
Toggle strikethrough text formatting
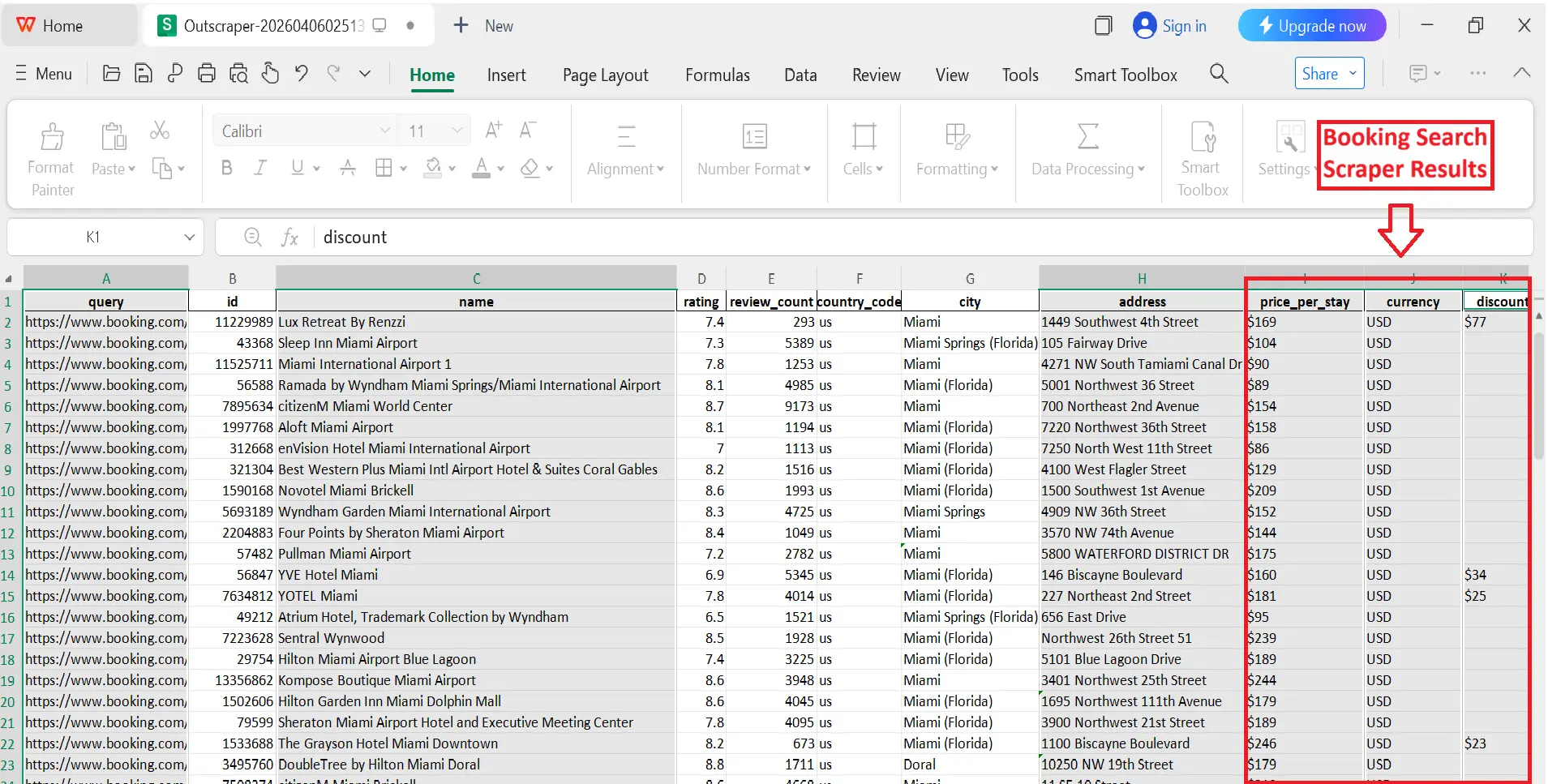click(348, 168)
